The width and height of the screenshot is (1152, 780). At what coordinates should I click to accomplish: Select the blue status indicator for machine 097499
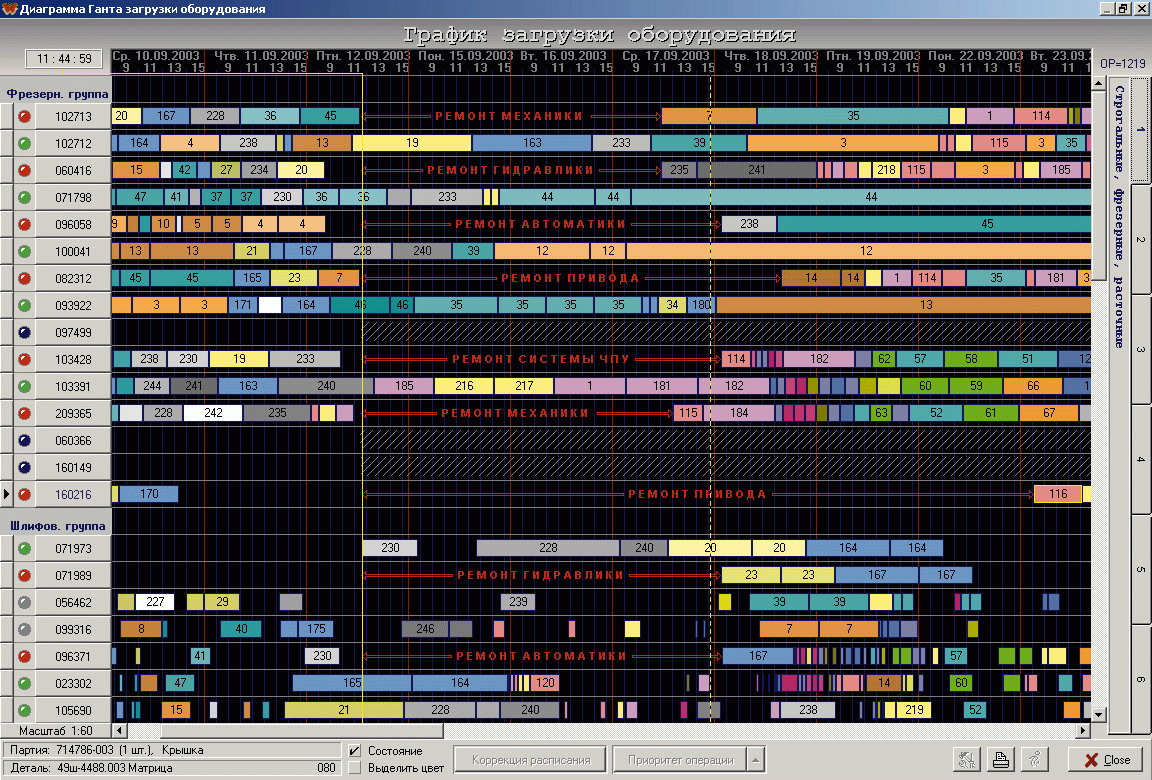25,332
